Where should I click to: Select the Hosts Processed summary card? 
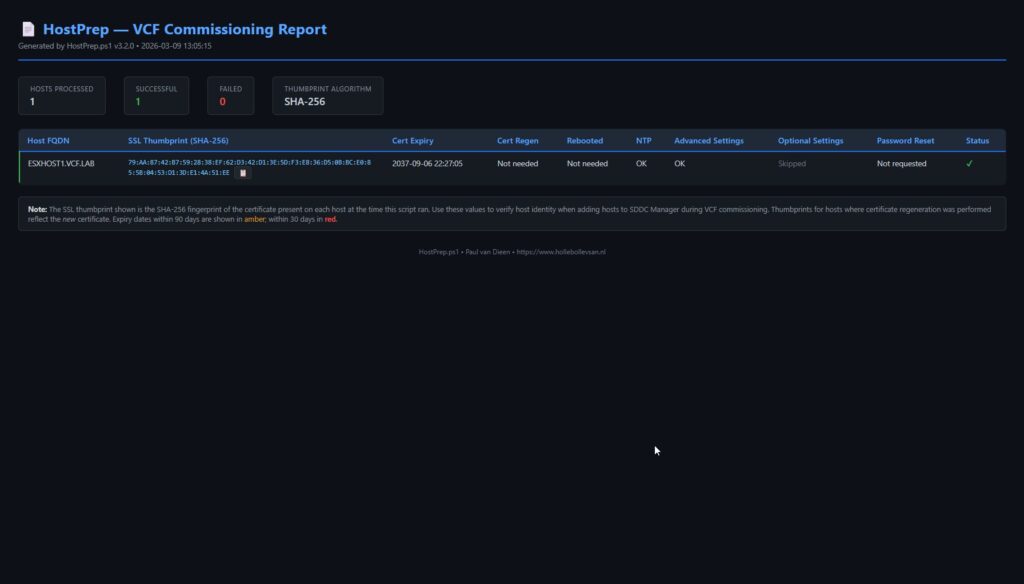(62, 95)
